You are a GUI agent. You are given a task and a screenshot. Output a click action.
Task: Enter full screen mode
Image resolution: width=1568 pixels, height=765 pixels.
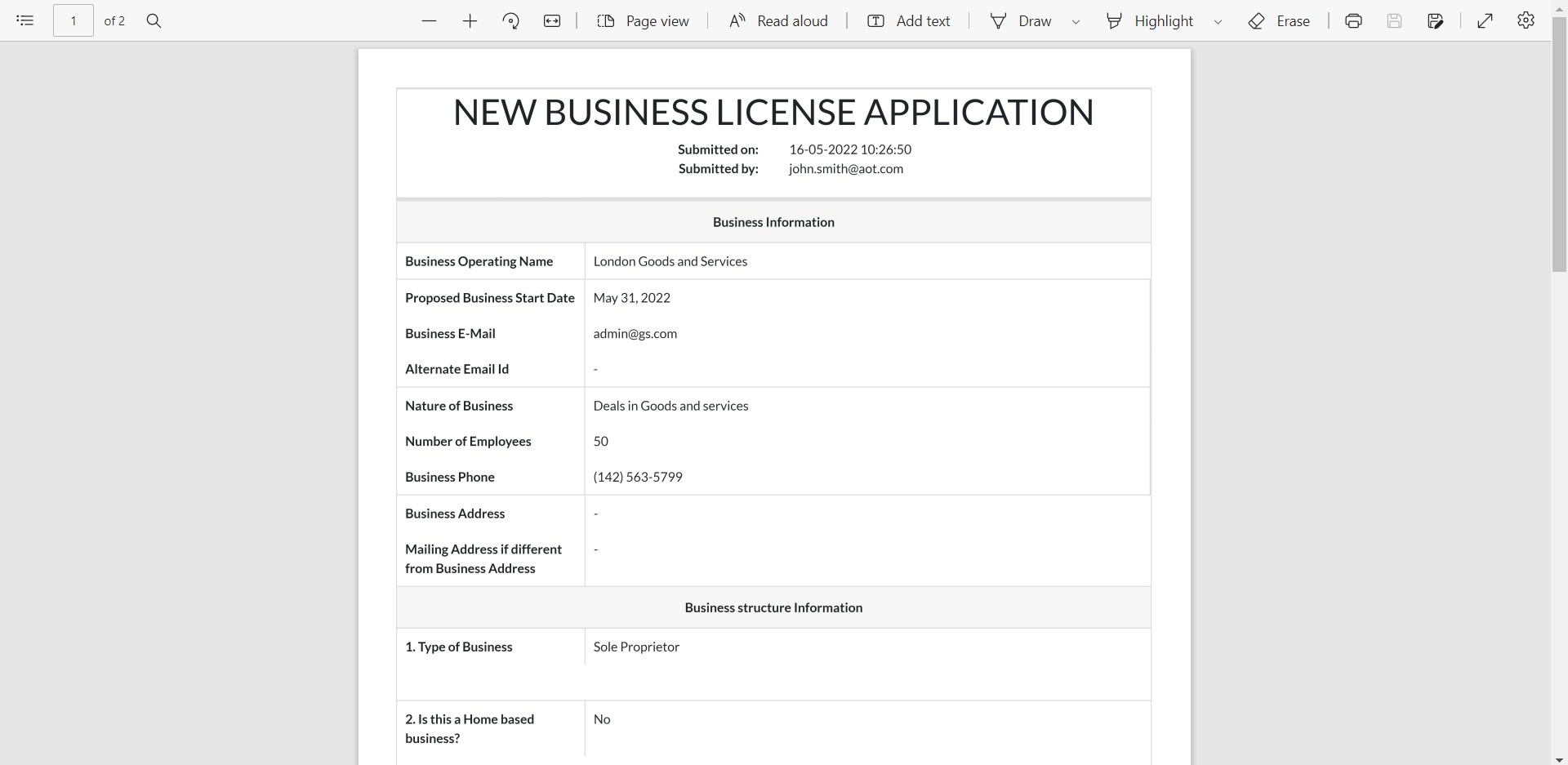pos(1486,21)
